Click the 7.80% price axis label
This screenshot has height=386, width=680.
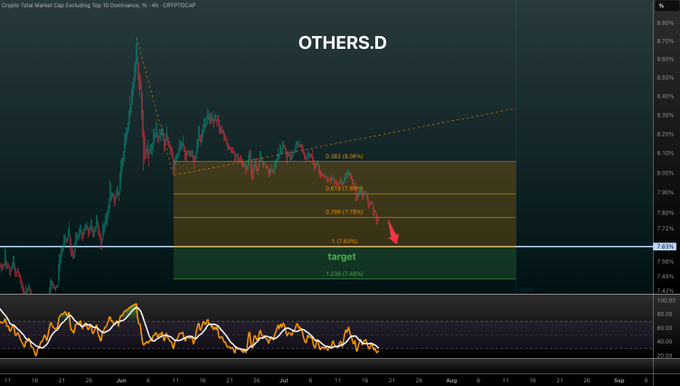point(665,213)
